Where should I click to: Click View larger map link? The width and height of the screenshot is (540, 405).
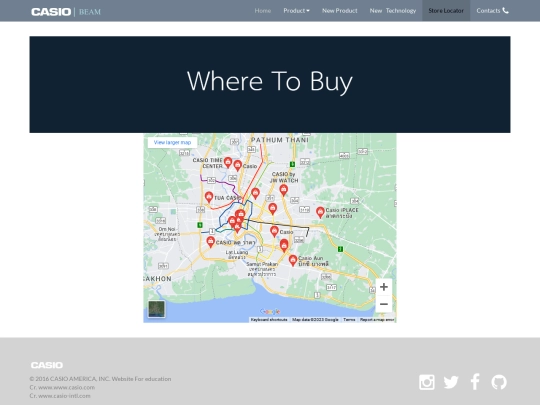click(172, 142)
